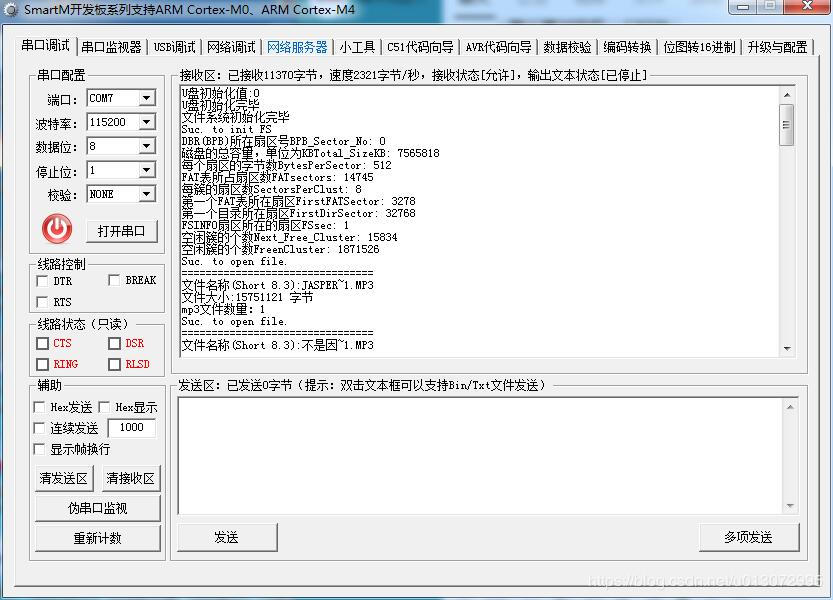
Task: Open the 网络调试 tab
Action: (x=231, y=47)
